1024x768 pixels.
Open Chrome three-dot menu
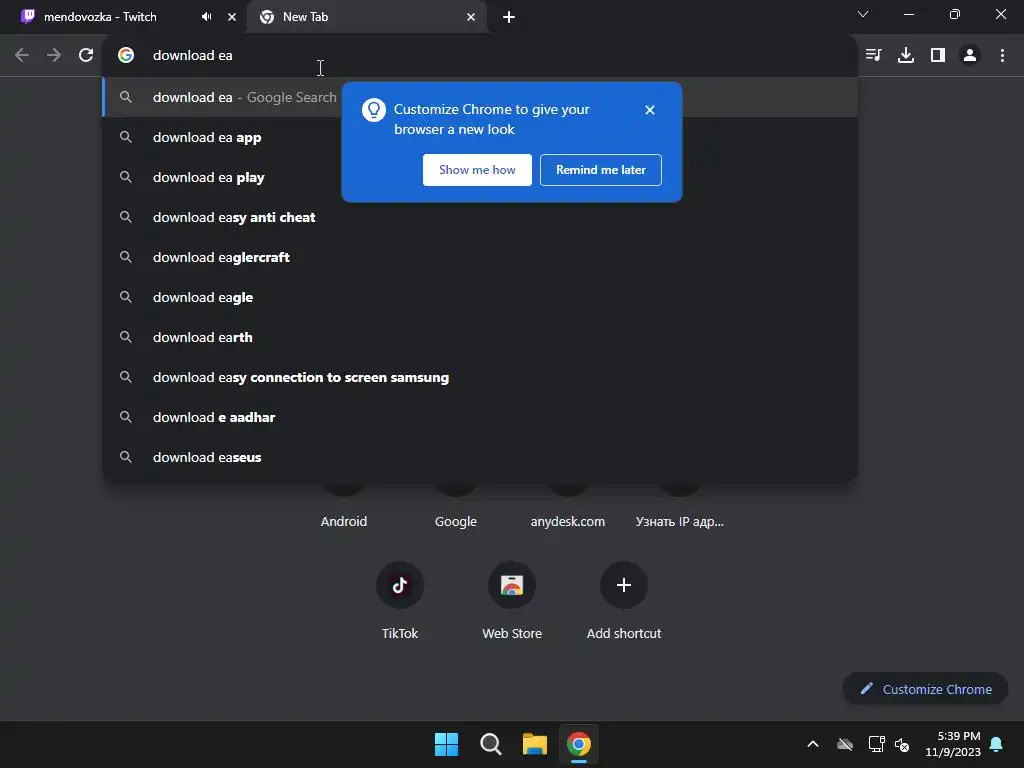click(1002, 55)
